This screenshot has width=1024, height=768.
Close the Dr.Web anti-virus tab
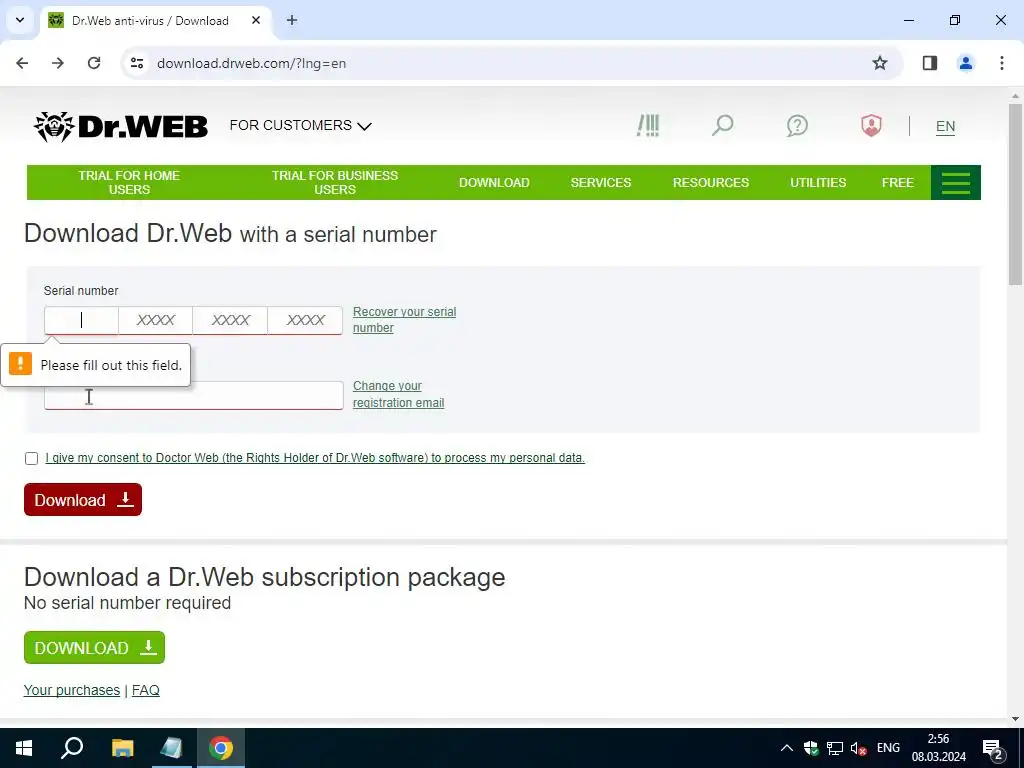click(256, 20)
